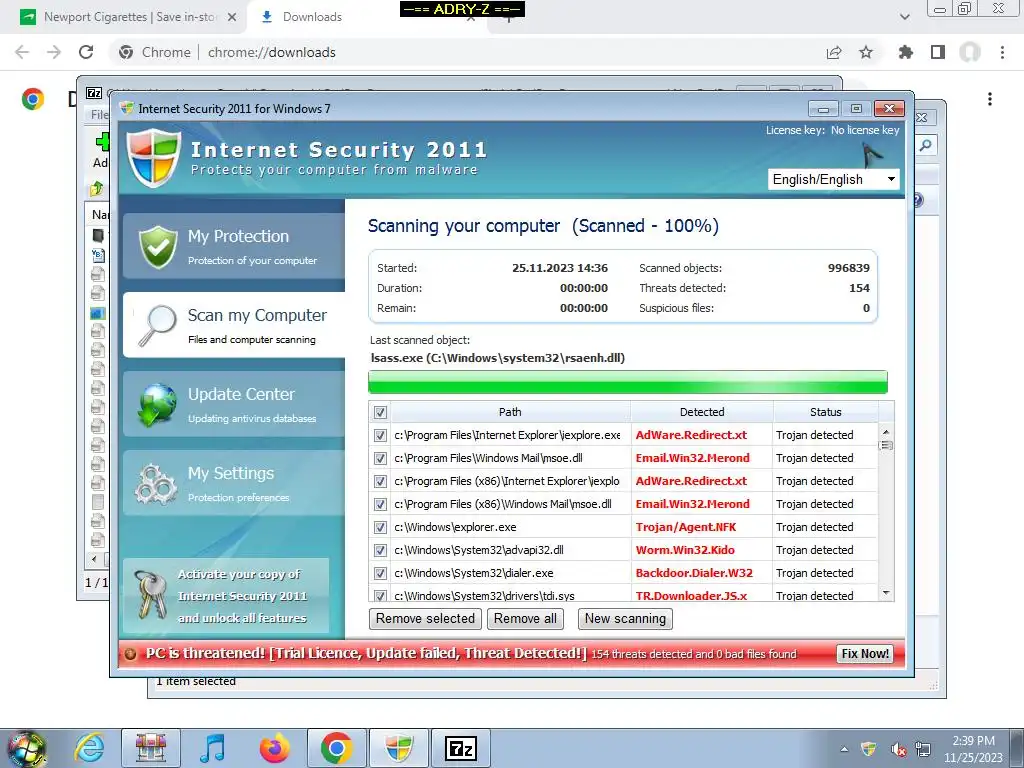The image size is (1024, 768).
Task: Open Windows Start menu
Action: coord(26,748)
